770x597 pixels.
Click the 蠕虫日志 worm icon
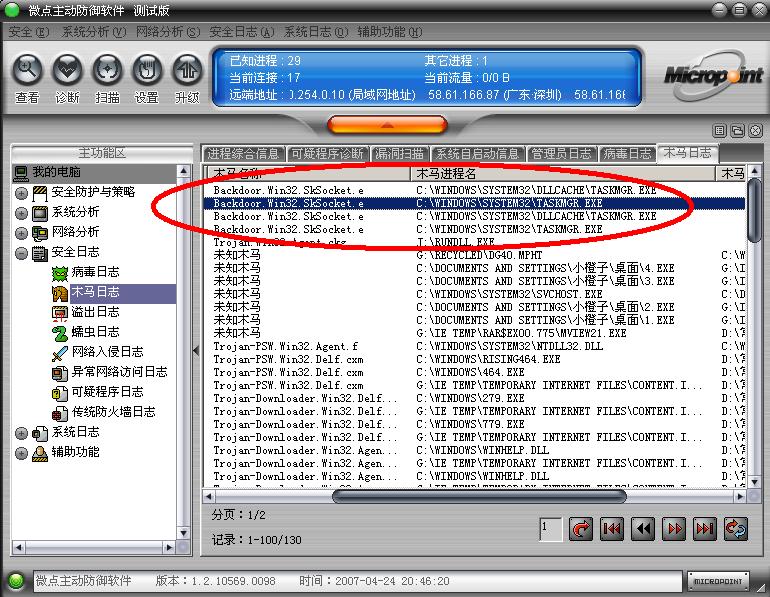(59, 333)
